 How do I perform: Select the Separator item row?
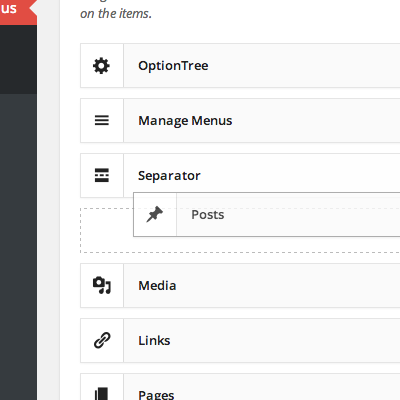tap(240, 175)
